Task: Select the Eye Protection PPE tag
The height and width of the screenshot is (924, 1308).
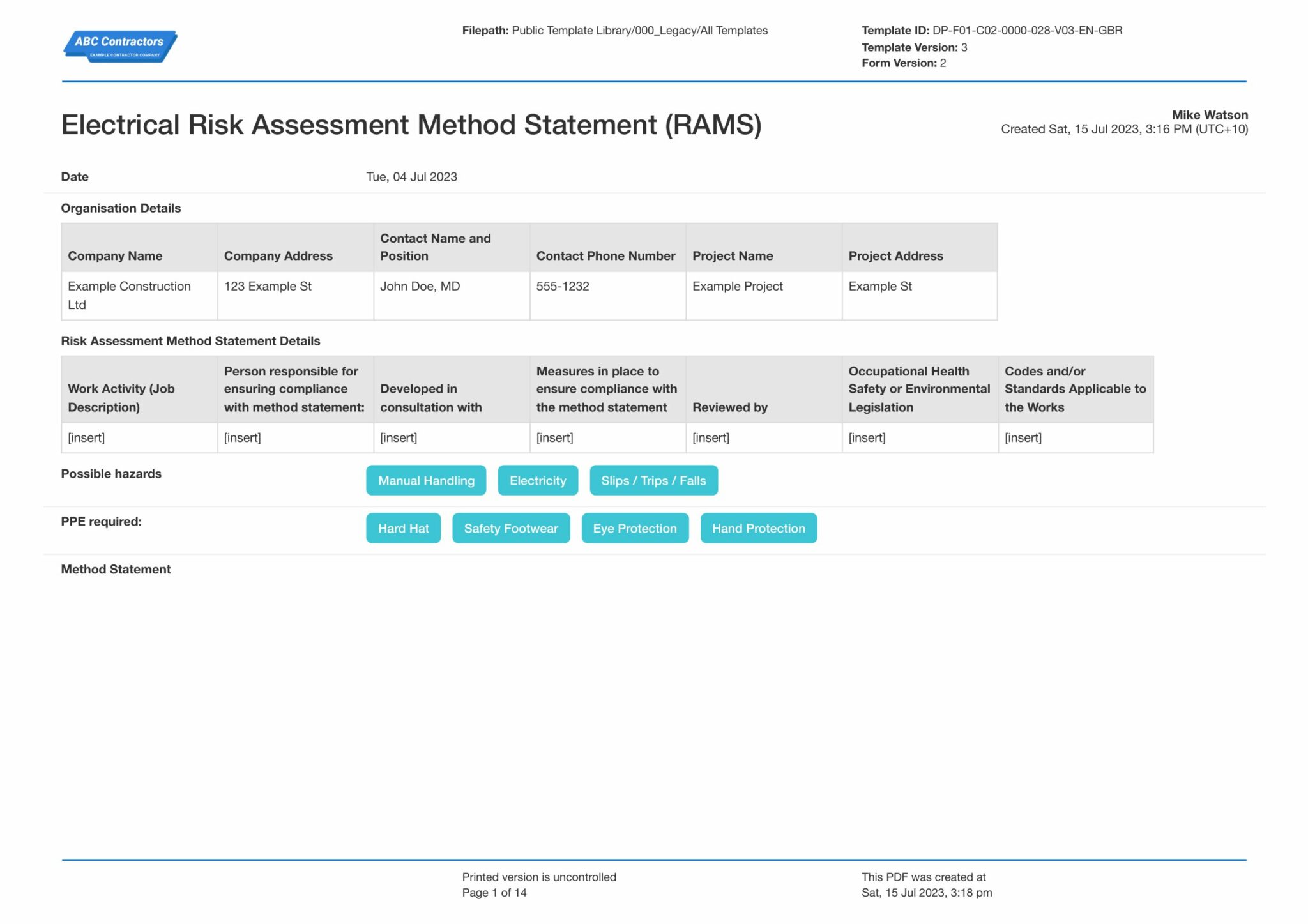Action: (634, 528)
